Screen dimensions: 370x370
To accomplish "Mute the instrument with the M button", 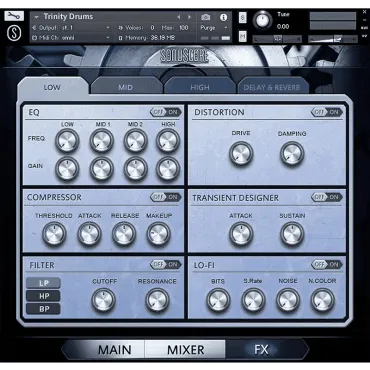I will pos(243,36).
